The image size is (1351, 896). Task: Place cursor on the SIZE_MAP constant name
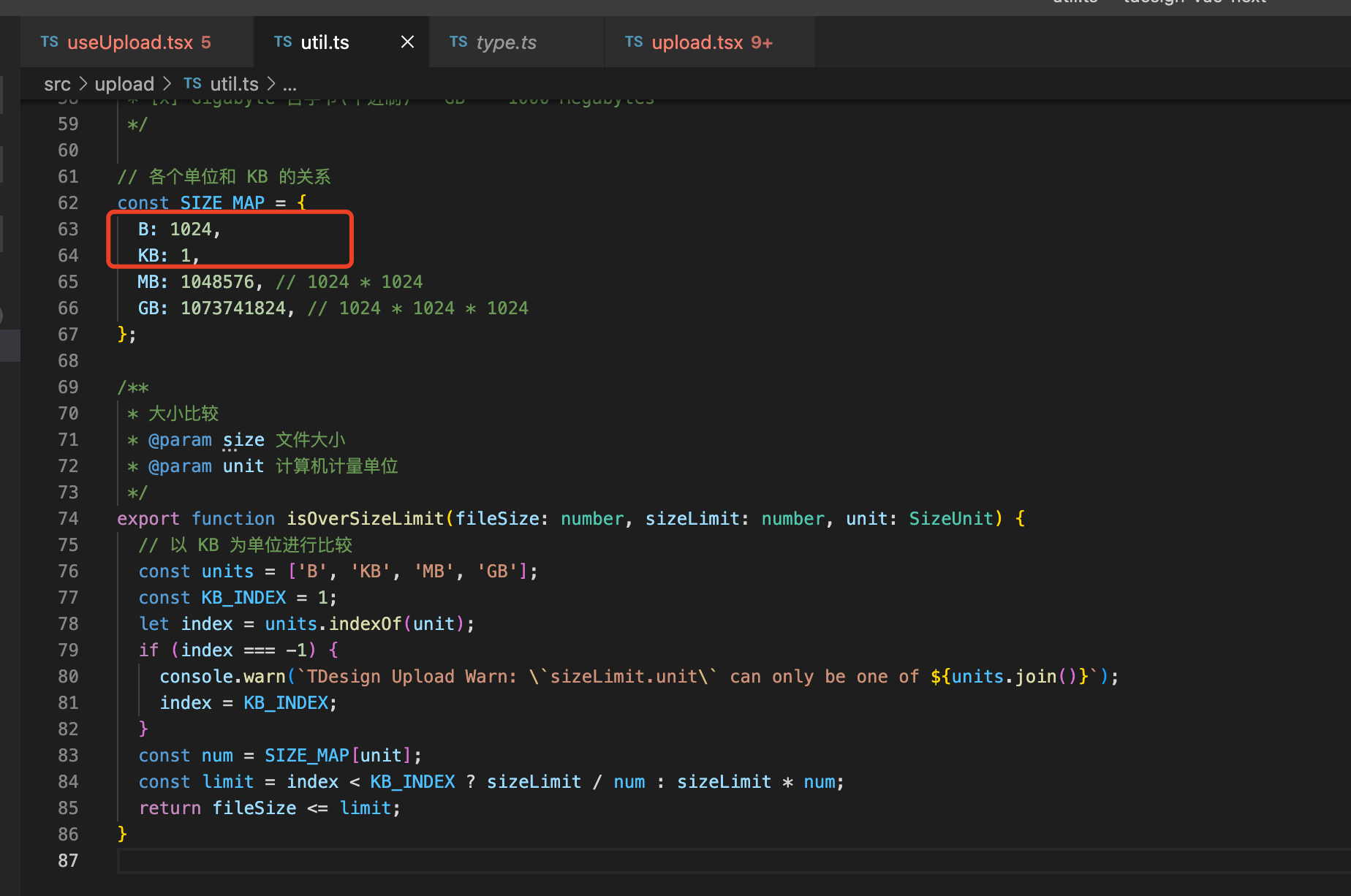pyautogui.click(x=221, y=202)
